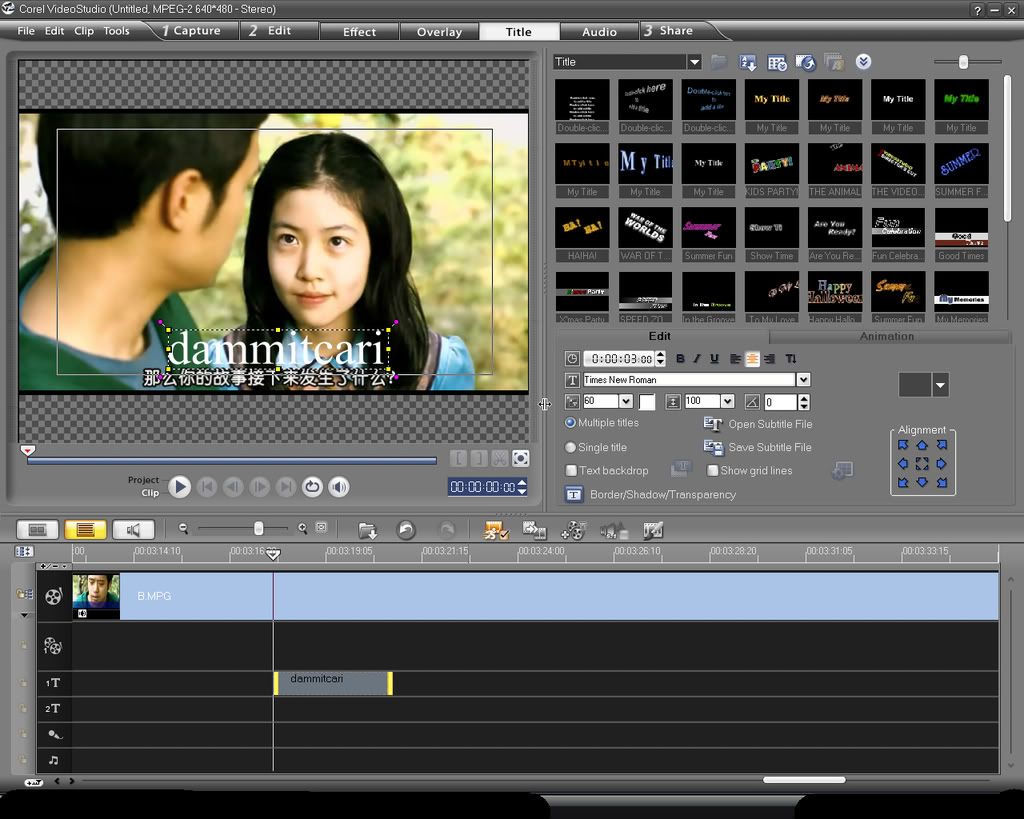Viewport: 1024px width, 819px height.
Task: Select the Single title radio button
Action: click(571, 448)
